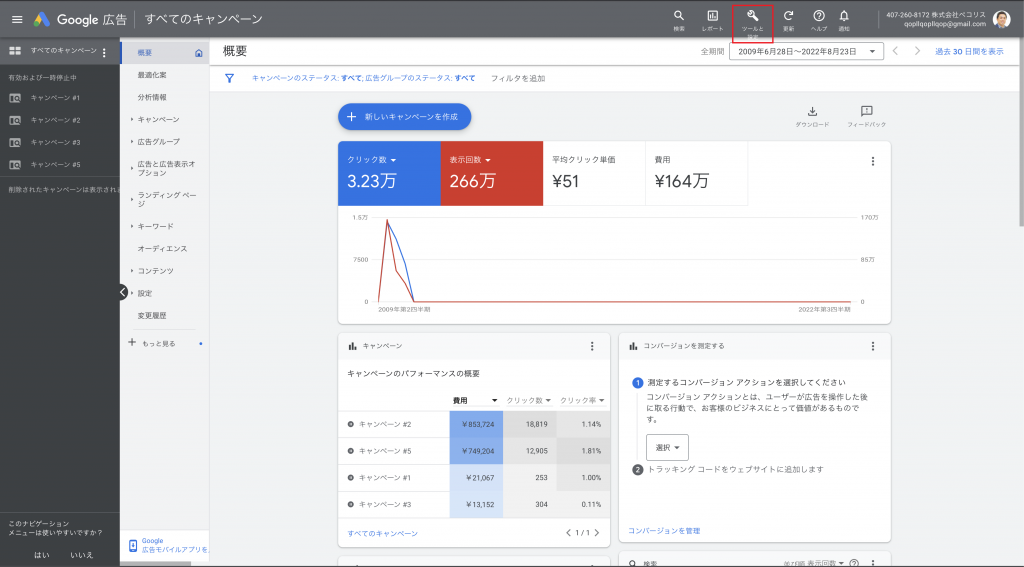Open the 変更履歴 menu item

(x=152, y=316)
